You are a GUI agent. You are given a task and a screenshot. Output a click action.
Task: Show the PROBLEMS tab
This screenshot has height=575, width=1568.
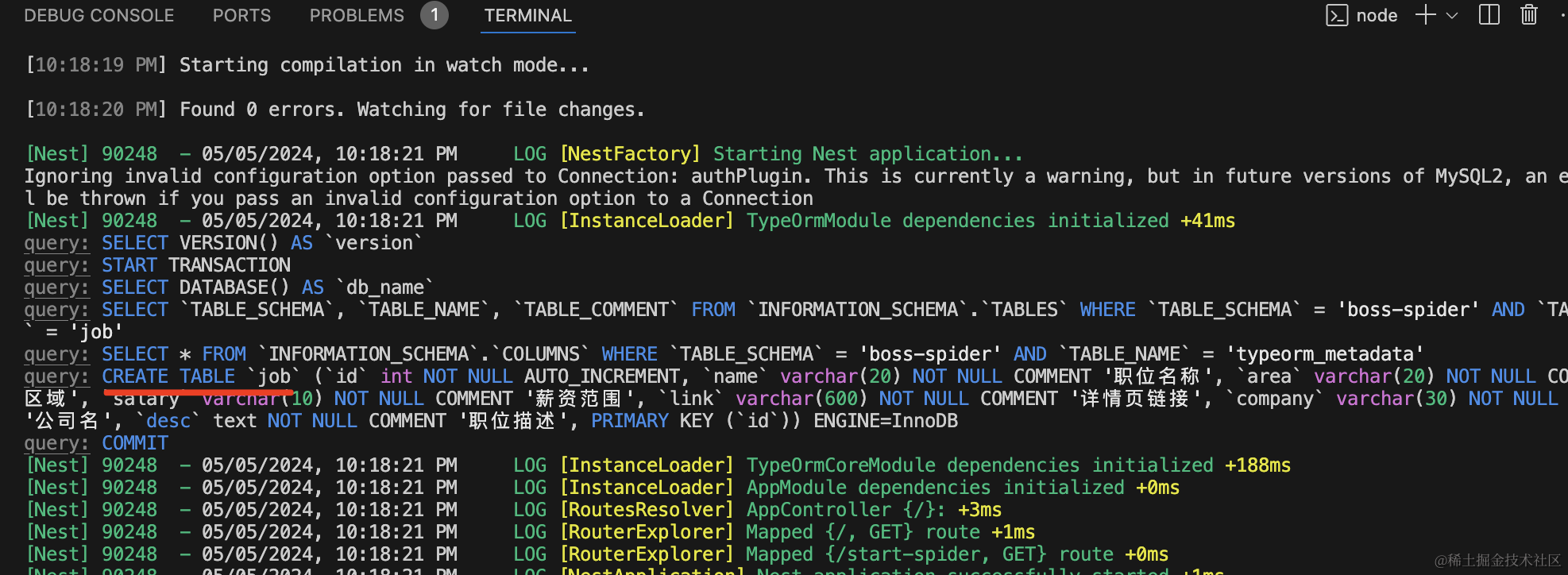(357, 15)
